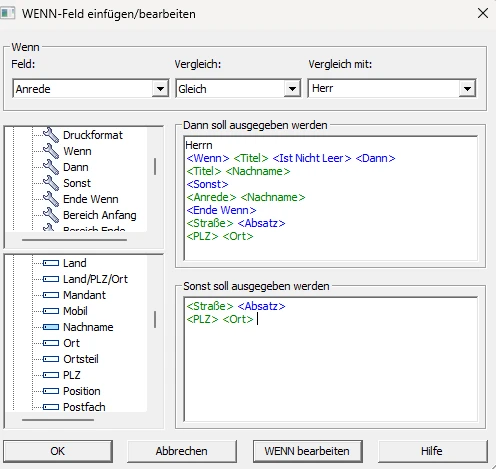Click the Abbrechen button
The image size is (496, 469).
[182, 451]
